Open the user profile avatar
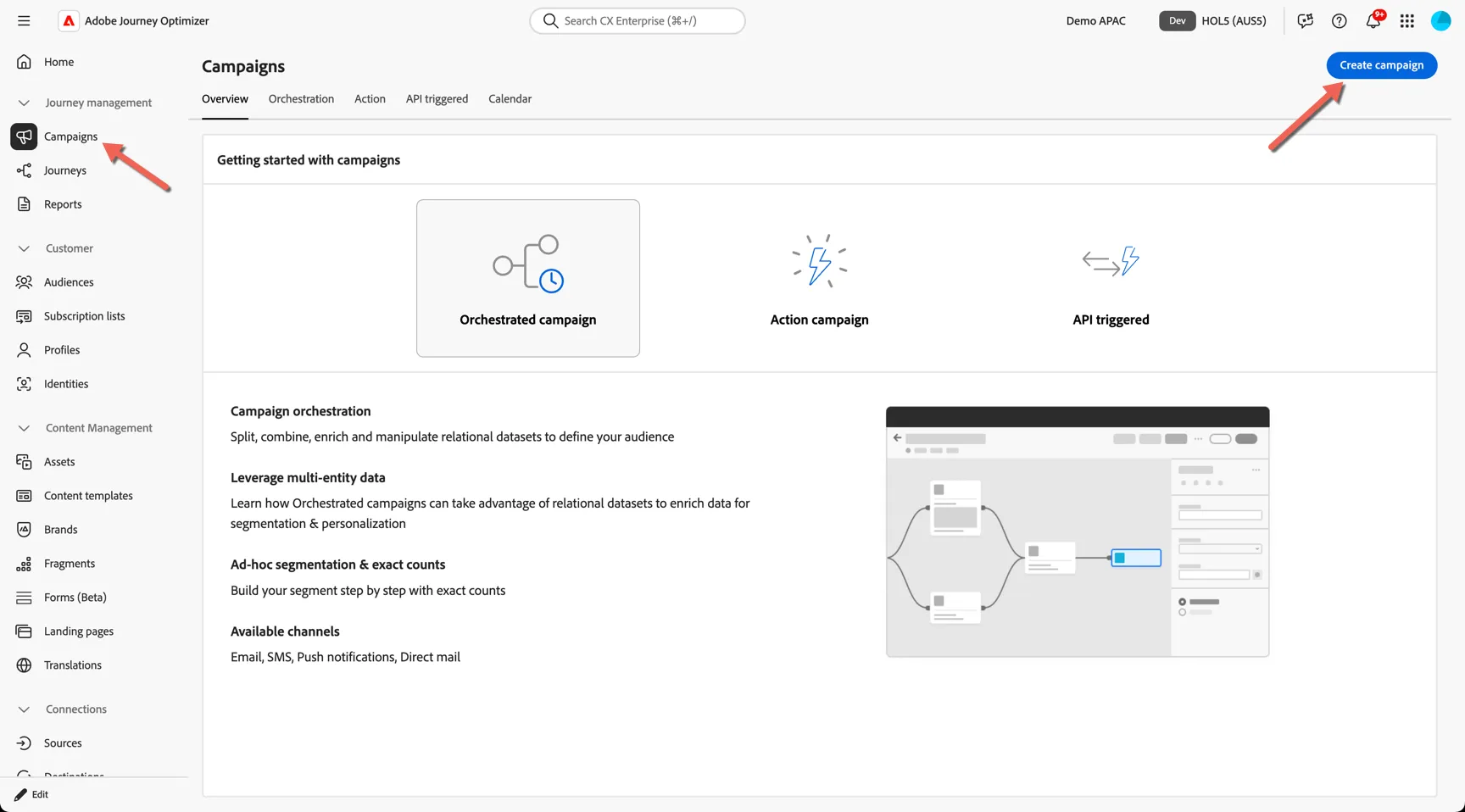Screen dimensions: 1465x812 1441,20
